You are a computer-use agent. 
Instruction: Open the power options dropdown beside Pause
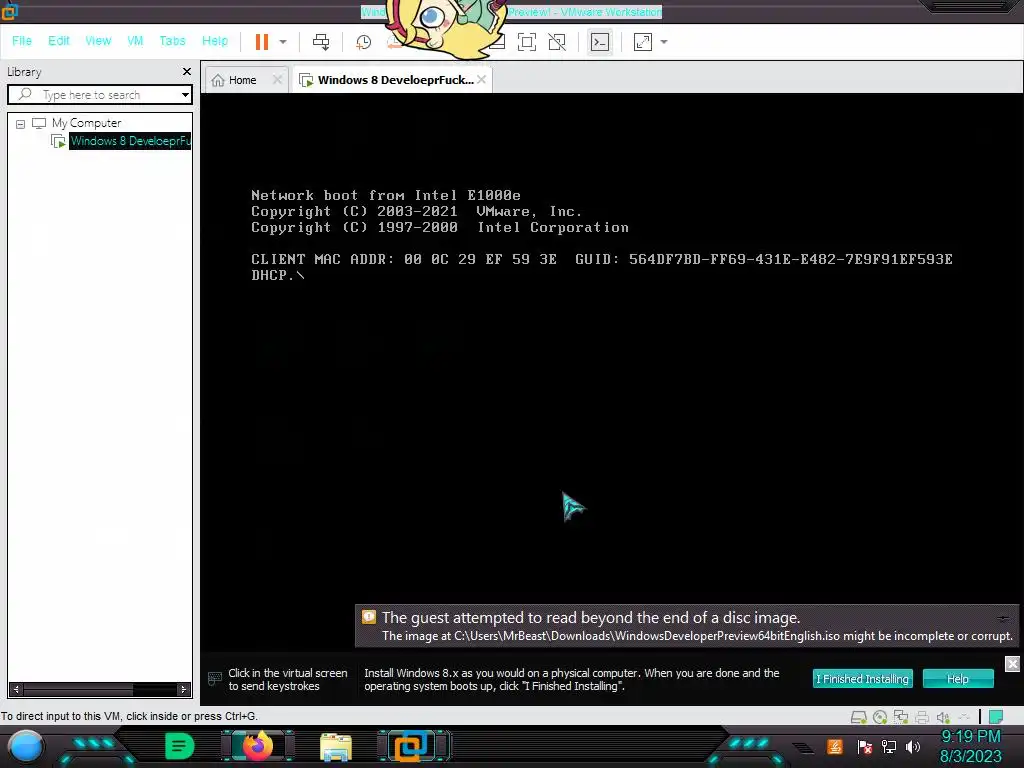pos(283,42)
